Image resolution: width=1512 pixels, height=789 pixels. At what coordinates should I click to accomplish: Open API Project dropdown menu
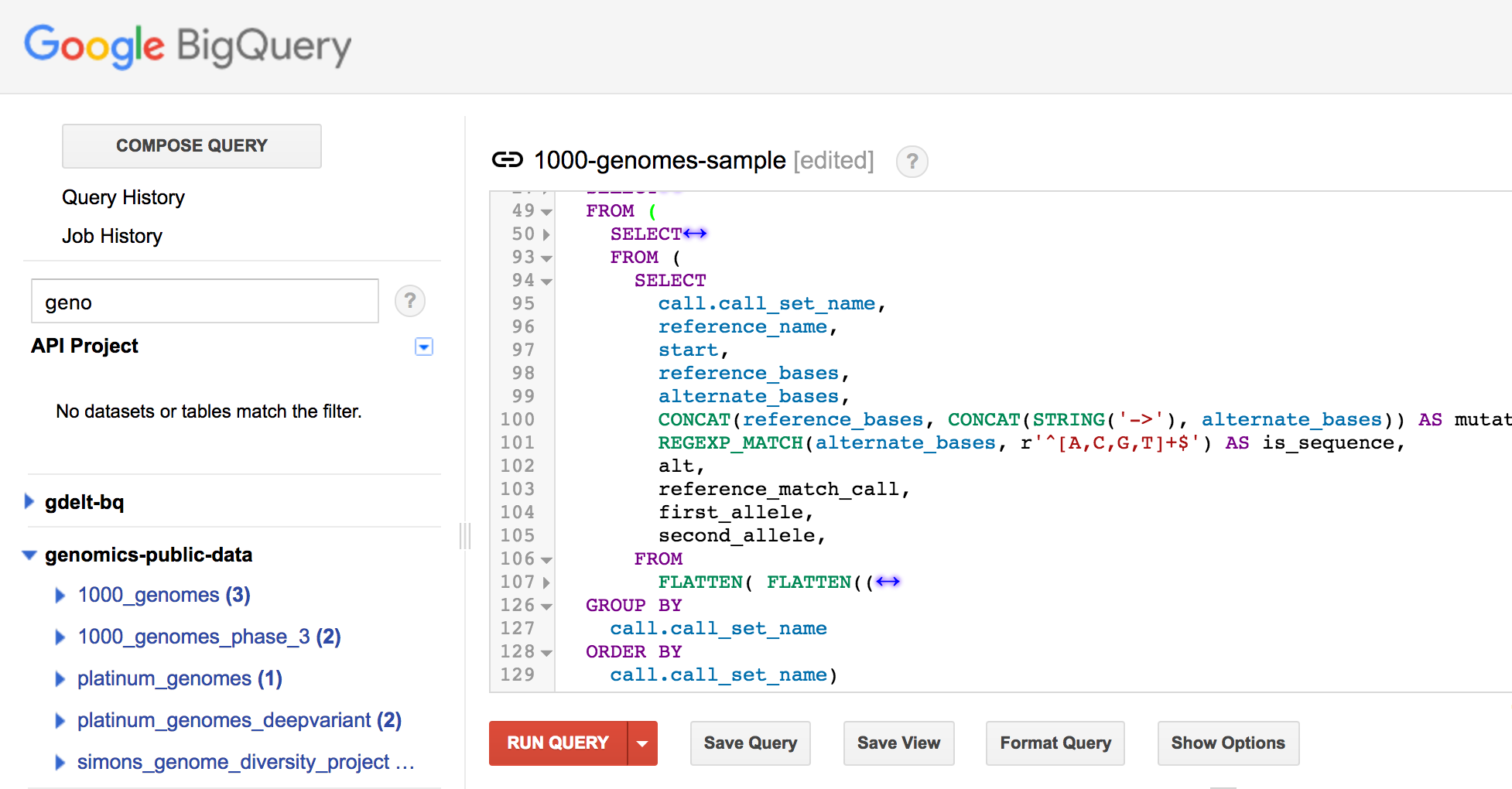pyautogui.click(x=424, y=347)
